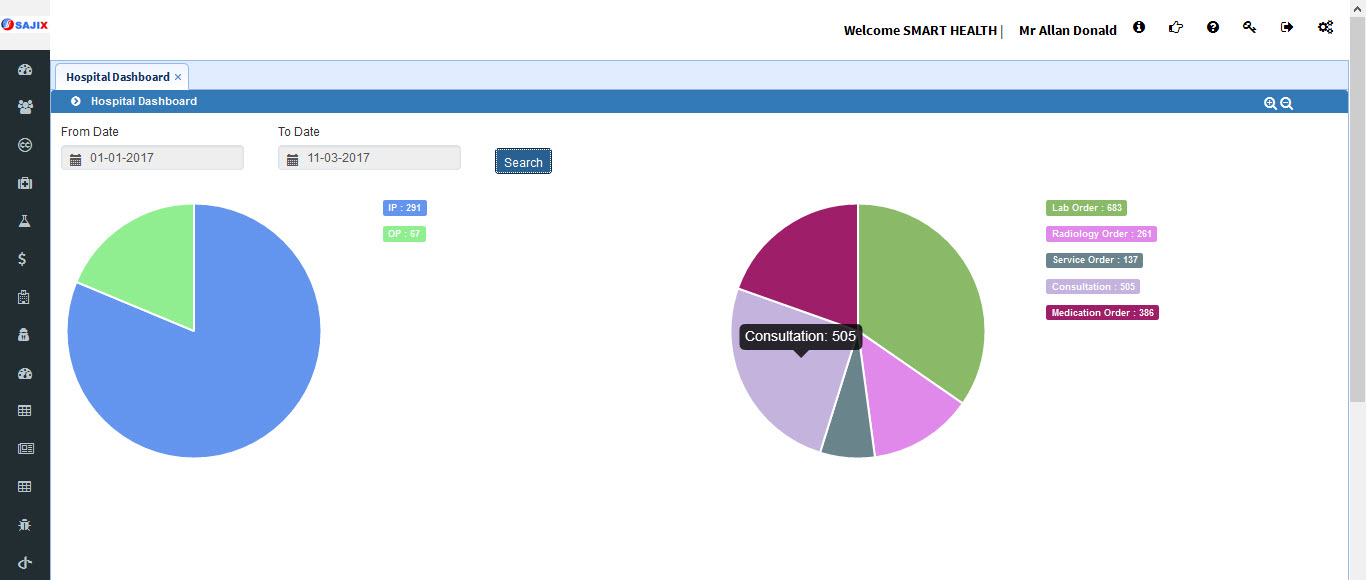This screenshot has width=1366, height=580.
Task: Click the green Lab Order pie slice
Action: (920, 300)
